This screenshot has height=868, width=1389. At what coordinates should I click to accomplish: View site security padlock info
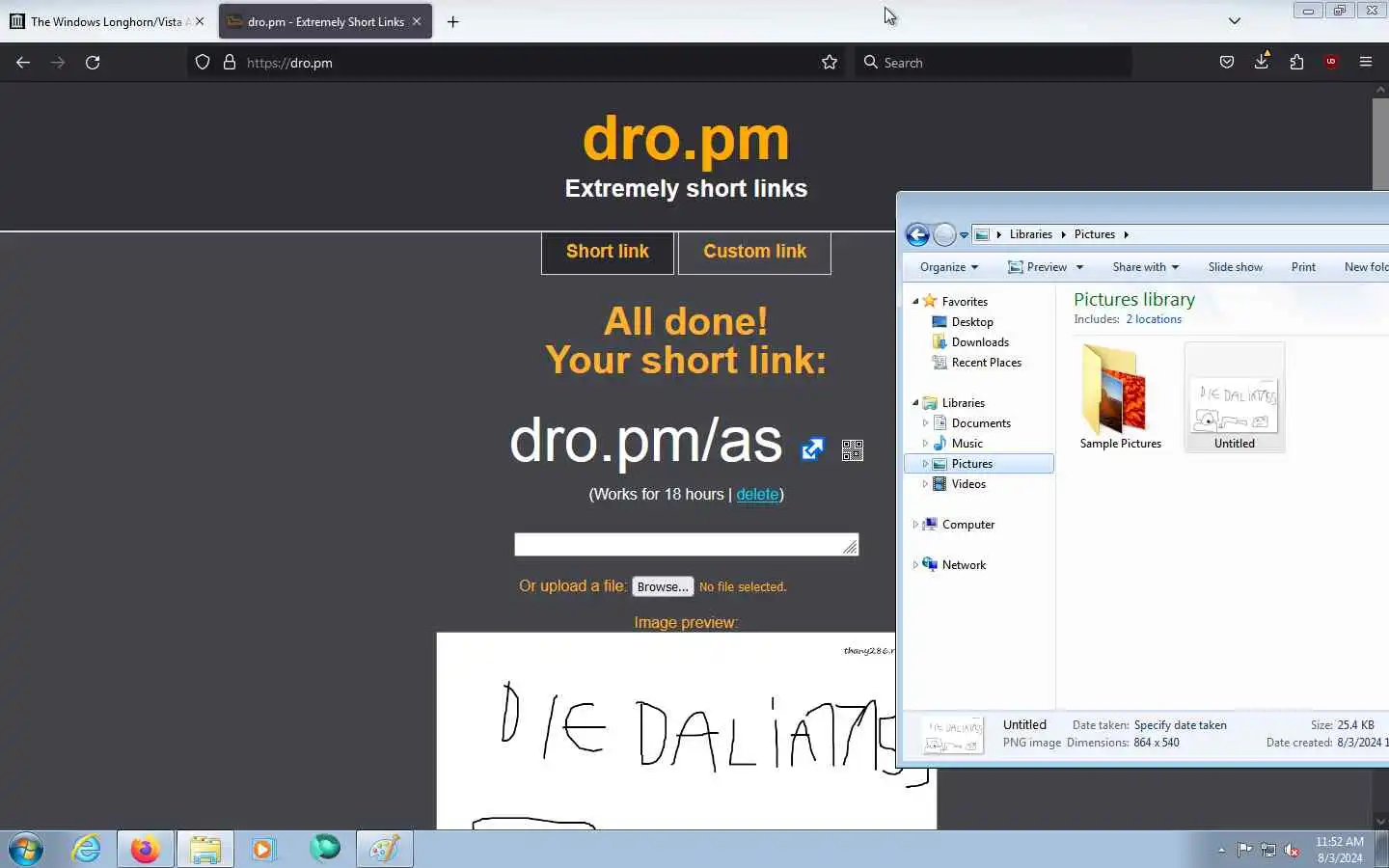pyautogui.click(x=230, y=63)
